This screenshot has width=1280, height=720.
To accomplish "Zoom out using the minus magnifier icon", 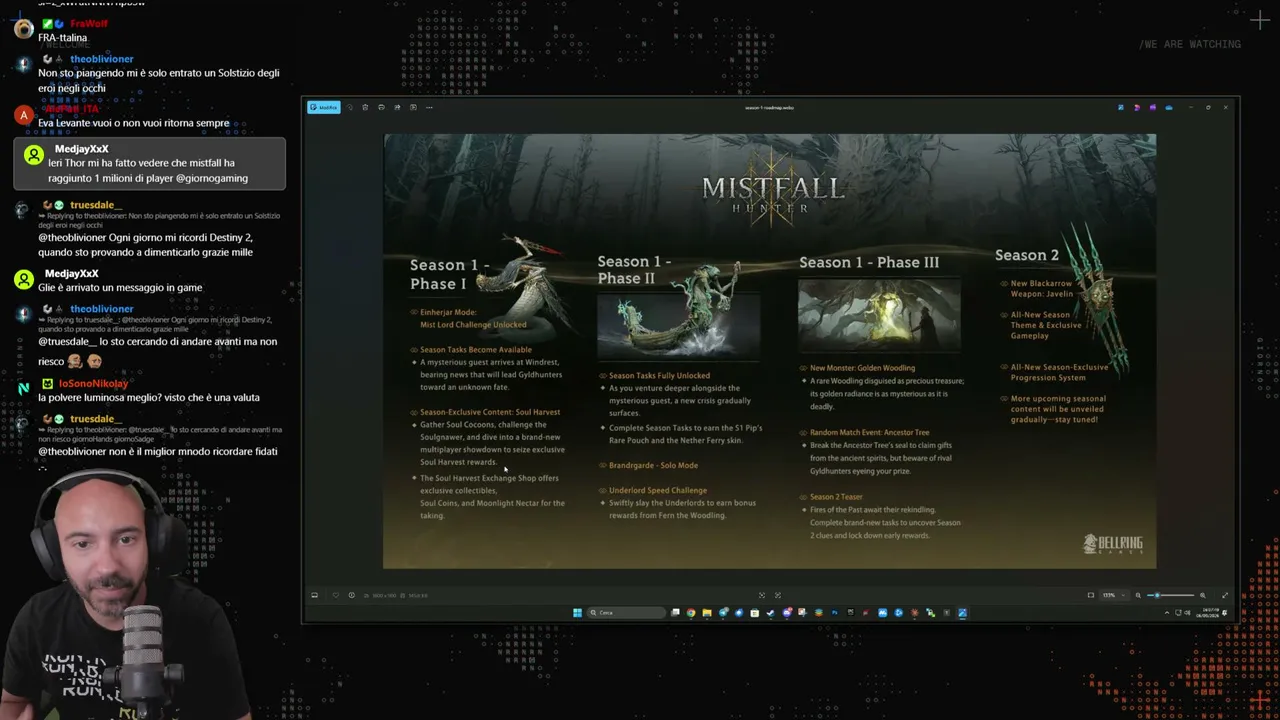I will point(1138,595).
